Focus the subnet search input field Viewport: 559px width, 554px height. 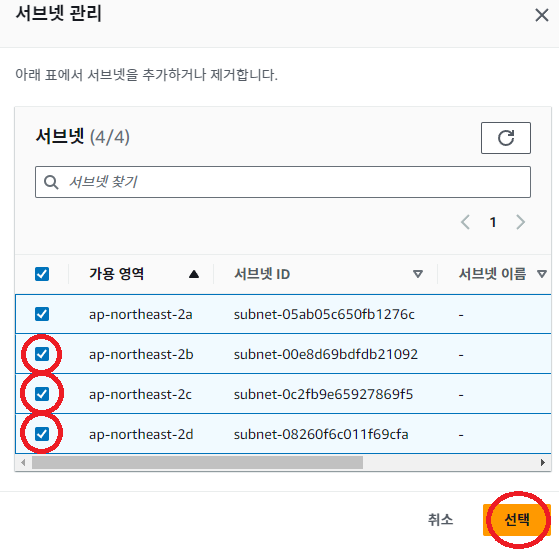pyautogui.click(x=283, y=182)
